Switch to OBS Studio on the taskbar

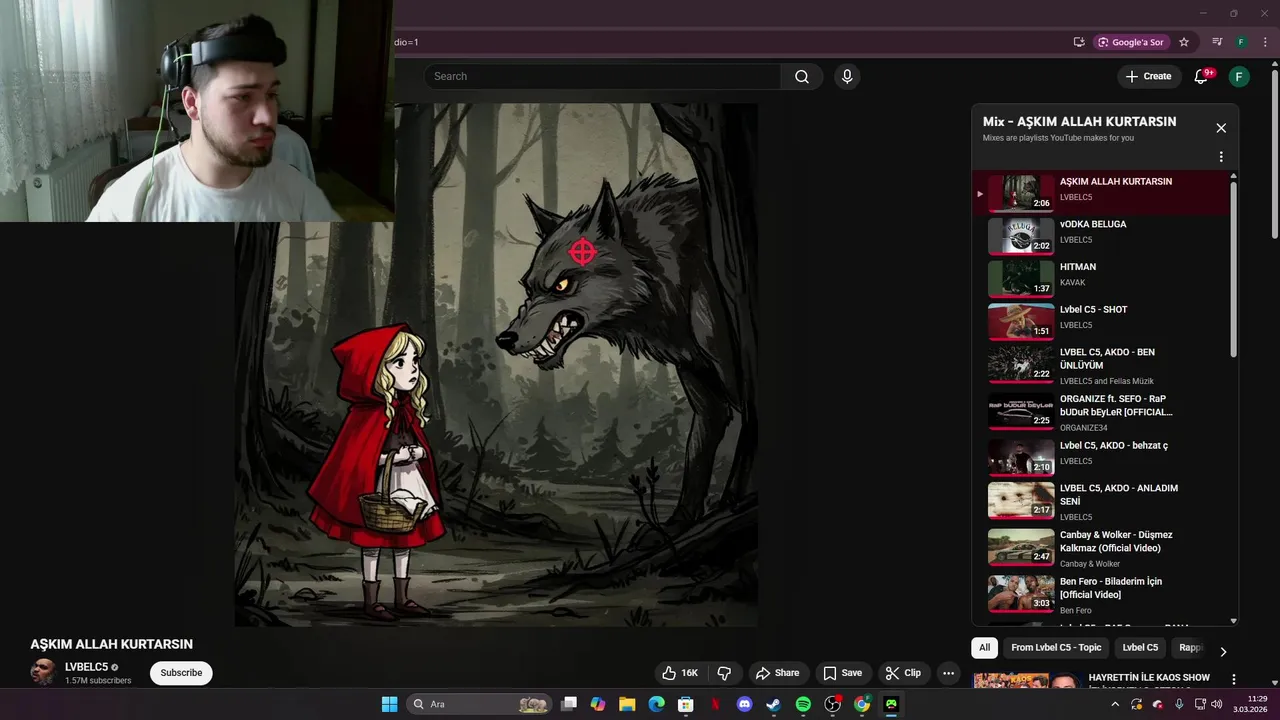[832, 704]
